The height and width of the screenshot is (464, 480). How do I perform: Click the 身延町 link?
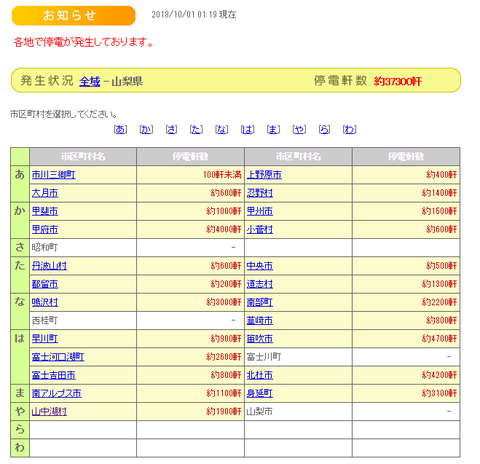pos(260,393)
